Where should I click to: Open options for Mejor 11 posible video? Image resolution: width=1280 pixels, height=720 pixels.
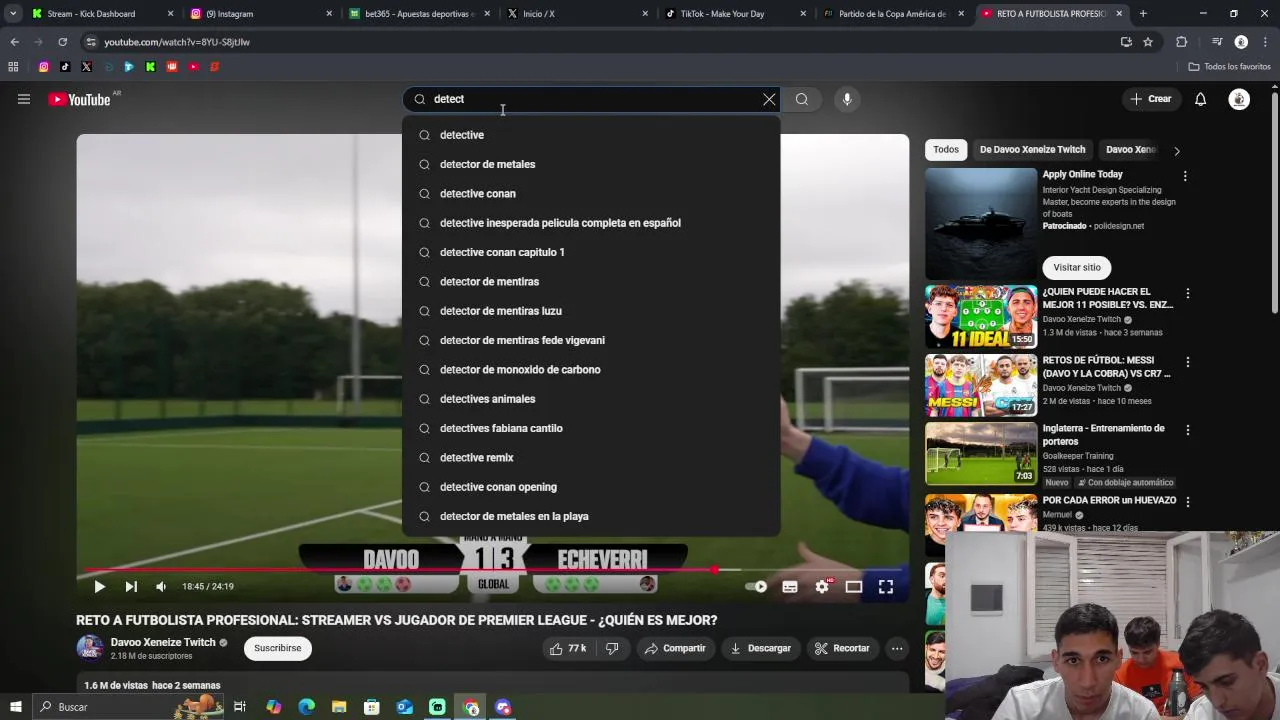pyautogui.click(x=1188, y=294)
